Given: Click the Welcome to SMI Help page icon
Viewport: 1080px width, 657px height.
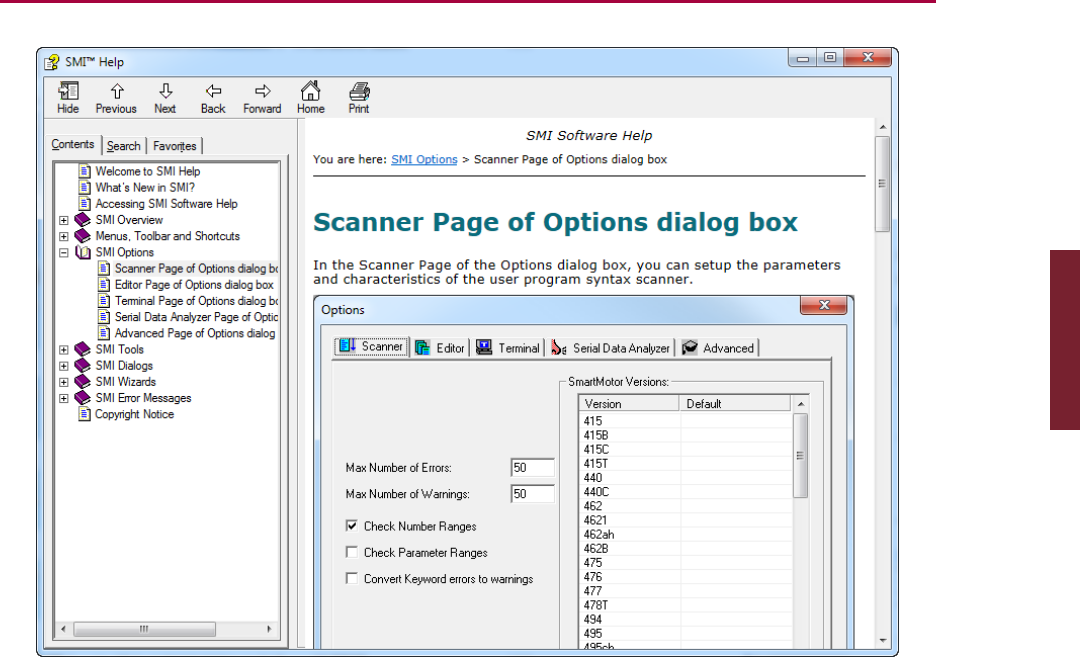Looking at the screenshot, I should [x=85, y=171].
